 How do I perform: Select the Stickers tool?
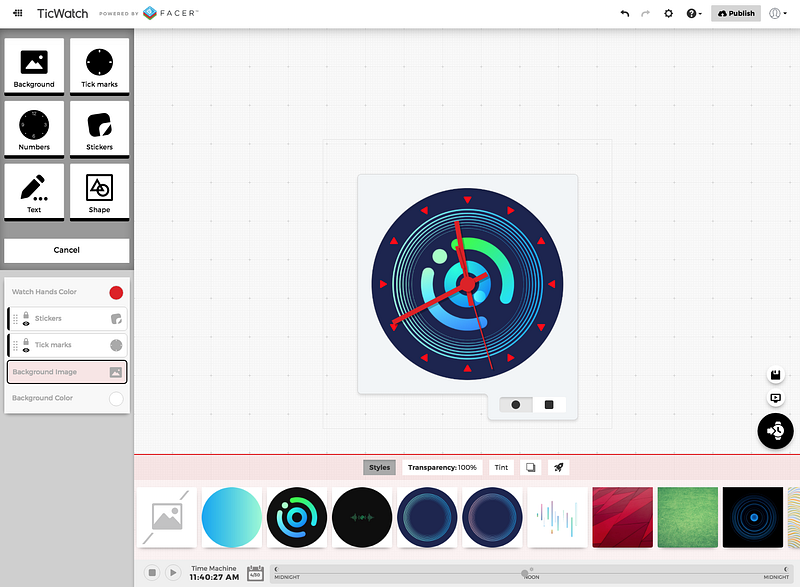click(x=99, y=129)
